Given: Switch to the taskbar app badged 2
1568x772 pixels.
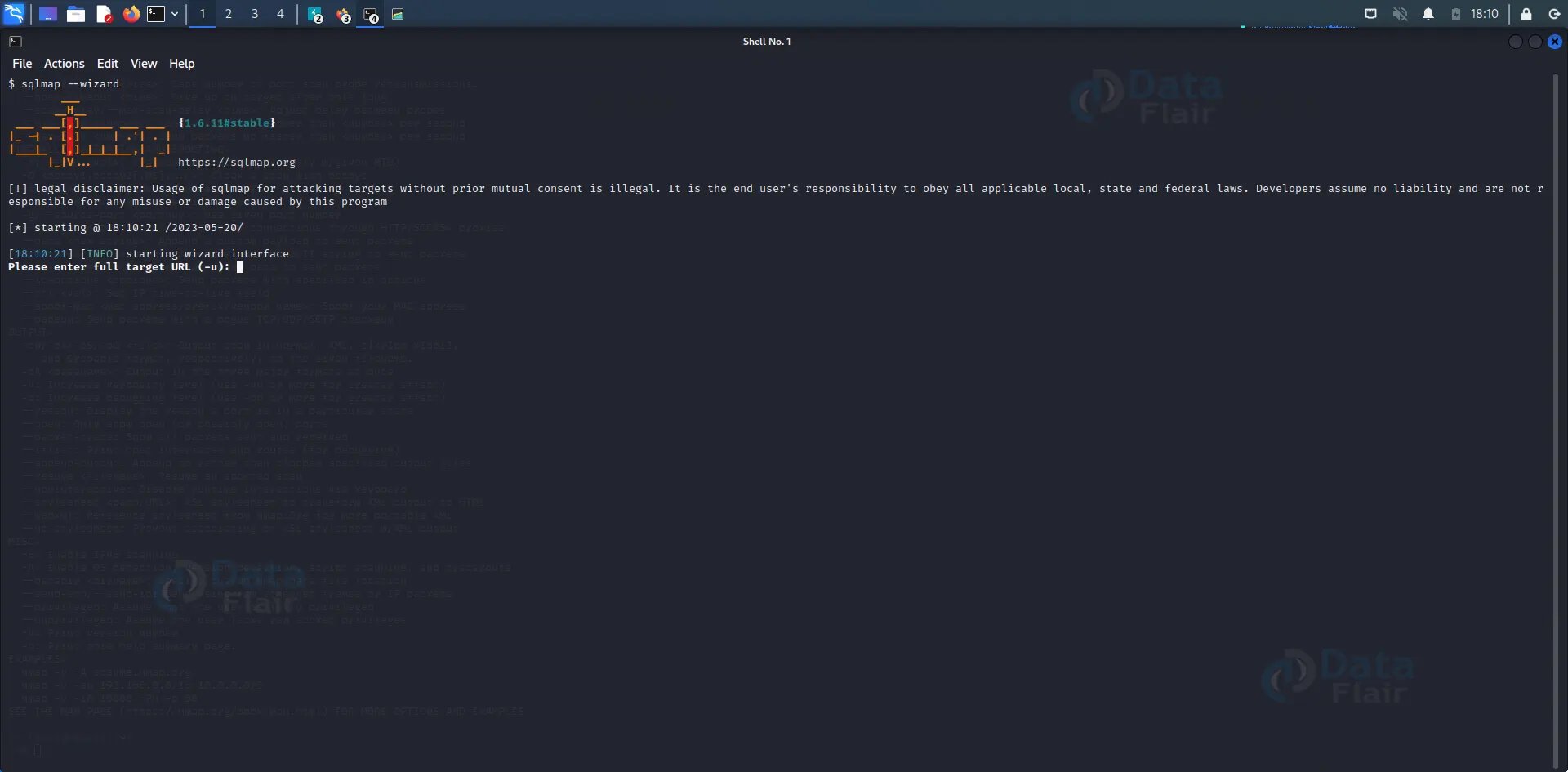Looking at the screenshot, I should (x=316, y=15).
